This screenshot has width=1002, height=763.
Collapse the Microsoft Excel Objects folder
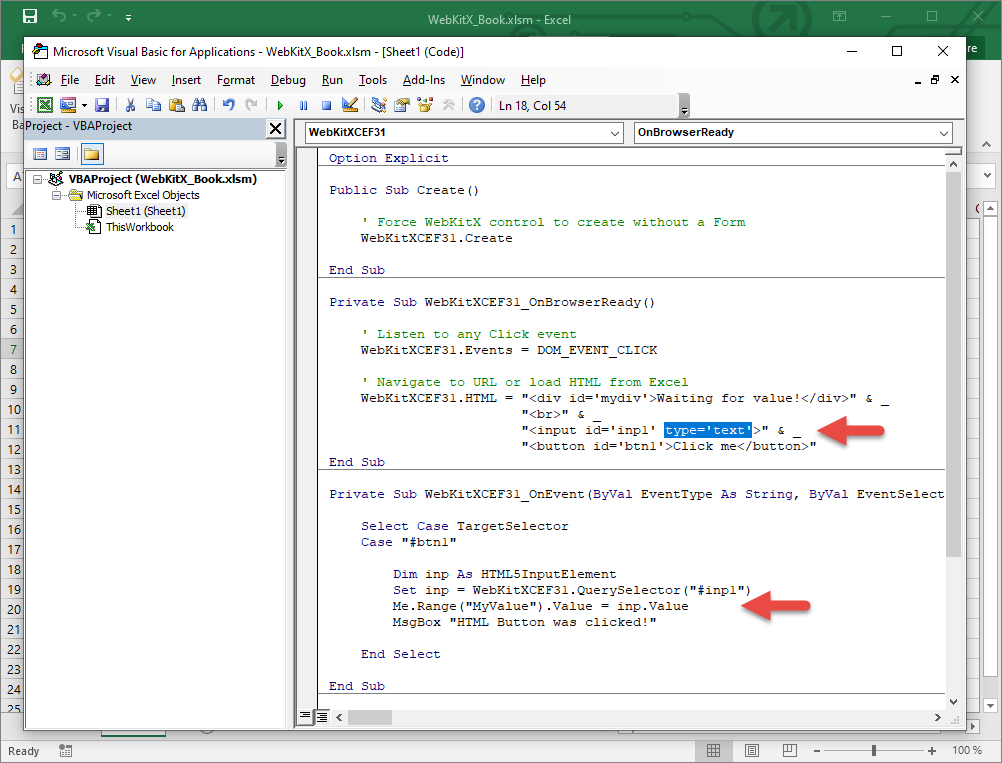(x=56, y=195)
